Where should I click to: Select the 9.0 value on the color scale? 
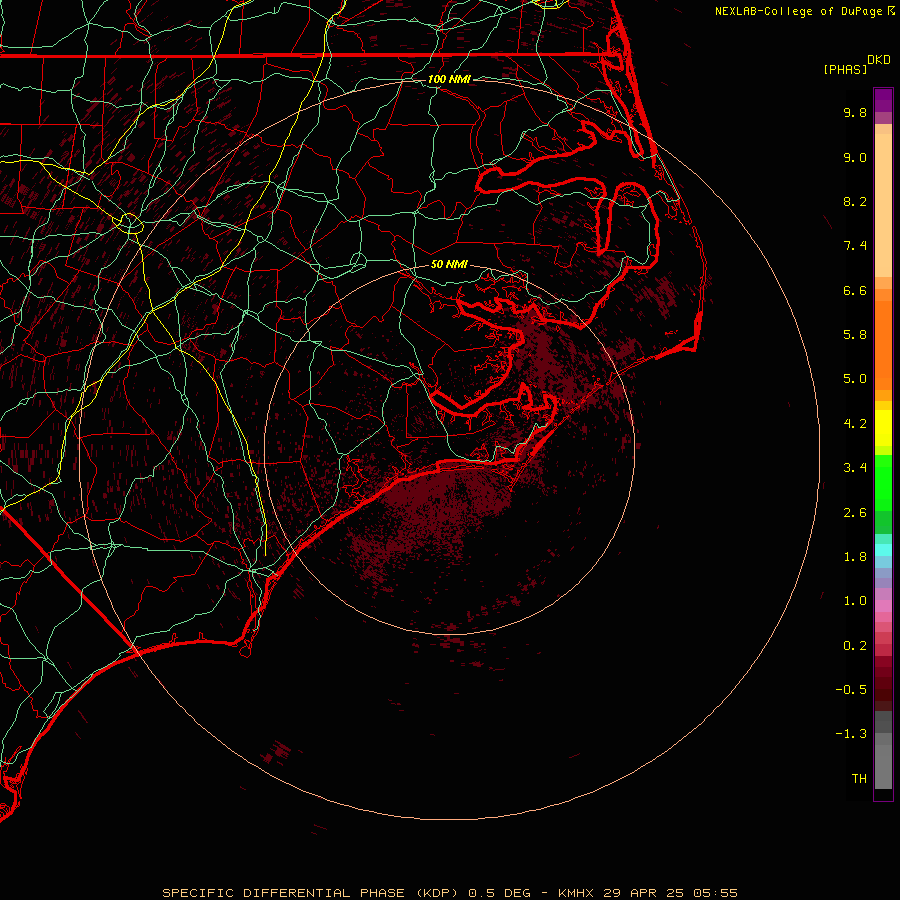tap(855, 157)
